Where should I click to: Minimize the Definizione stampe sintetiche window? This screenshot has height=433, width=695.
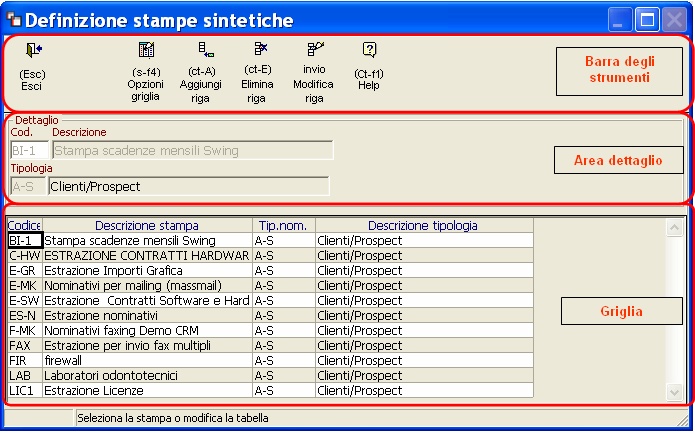click(x=620, y=20)
